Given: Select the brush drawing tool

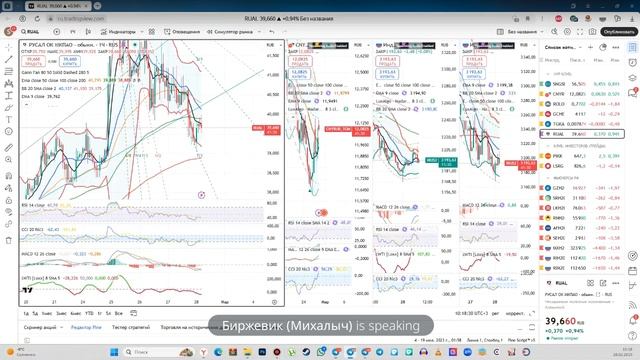Looking at the screenshot, I should (9, 108).
